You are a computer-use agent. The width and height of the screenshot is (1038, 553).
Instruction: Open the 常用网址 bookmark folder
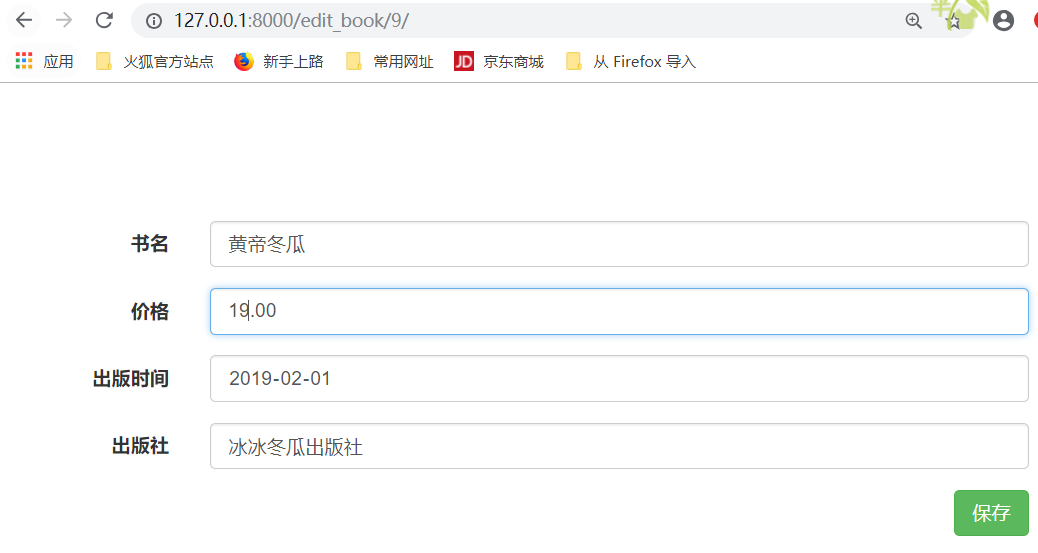pyautogui.click(x=390, y=62)
